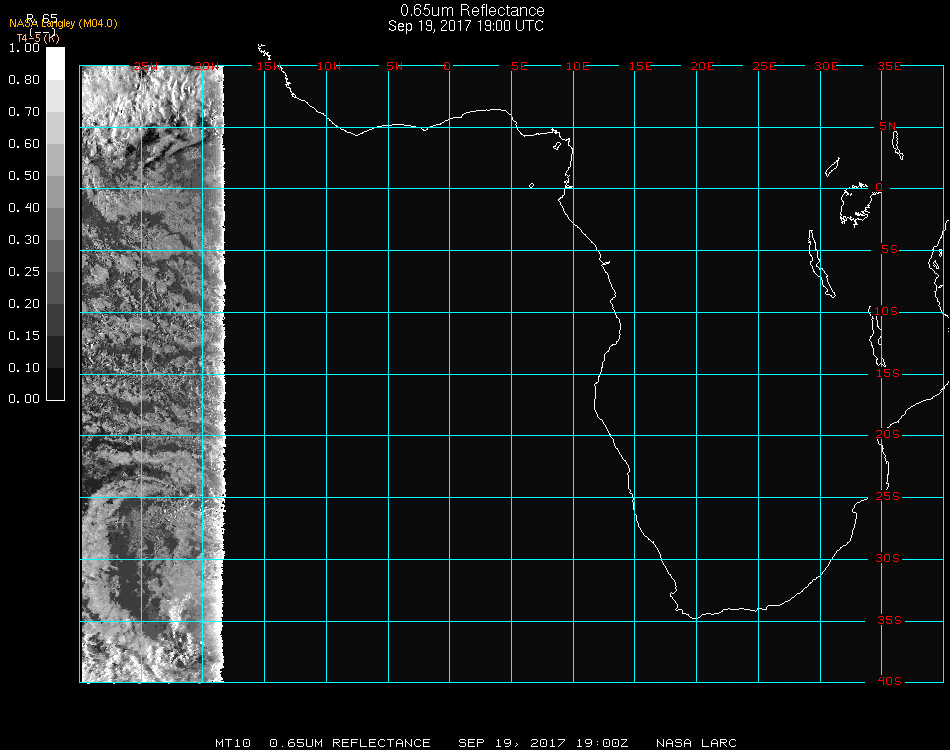Click the orange "NASA Langley (M04.0)" label
The width and height of the screenshot is (950, 750).
[x=63, y=23]
